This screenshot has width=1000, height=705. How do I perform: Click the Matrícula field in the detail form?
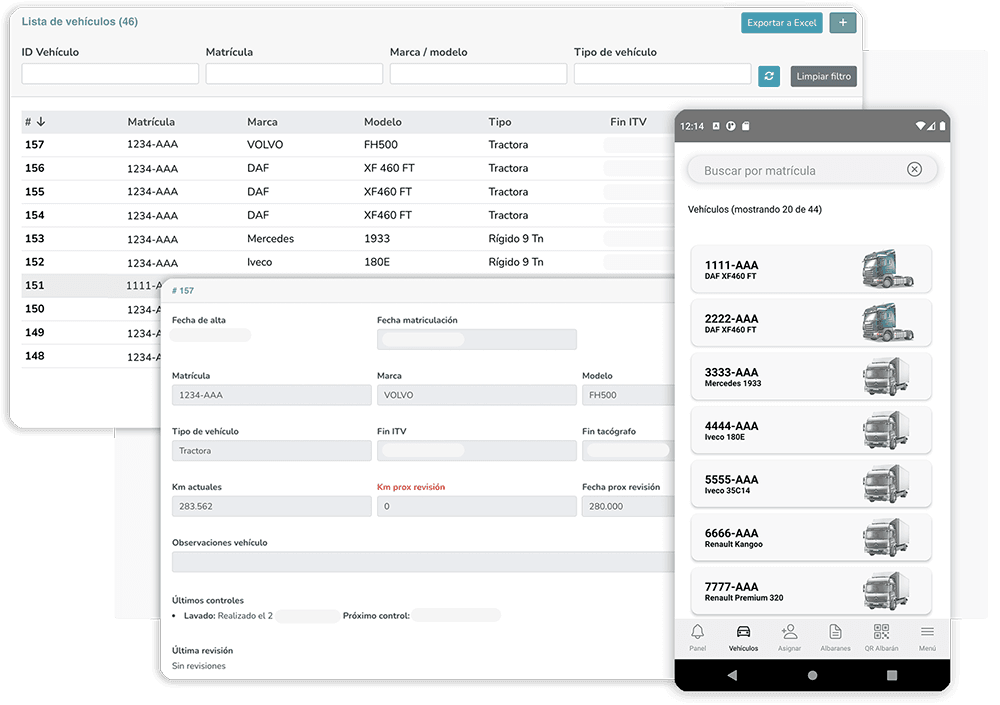click(272, 395)
